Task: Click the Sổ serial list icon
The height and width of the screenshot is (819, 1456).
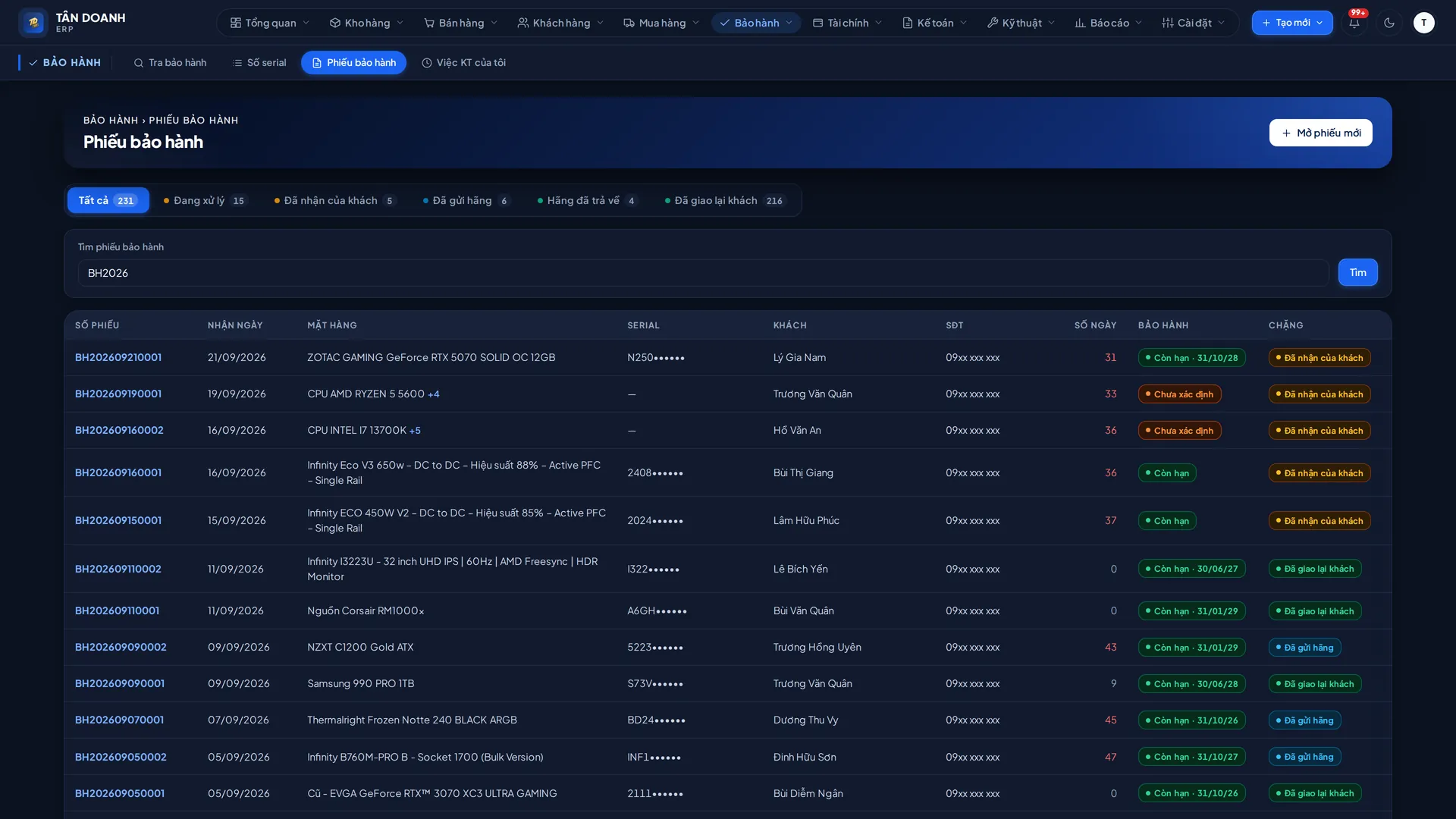Action: 237,63
